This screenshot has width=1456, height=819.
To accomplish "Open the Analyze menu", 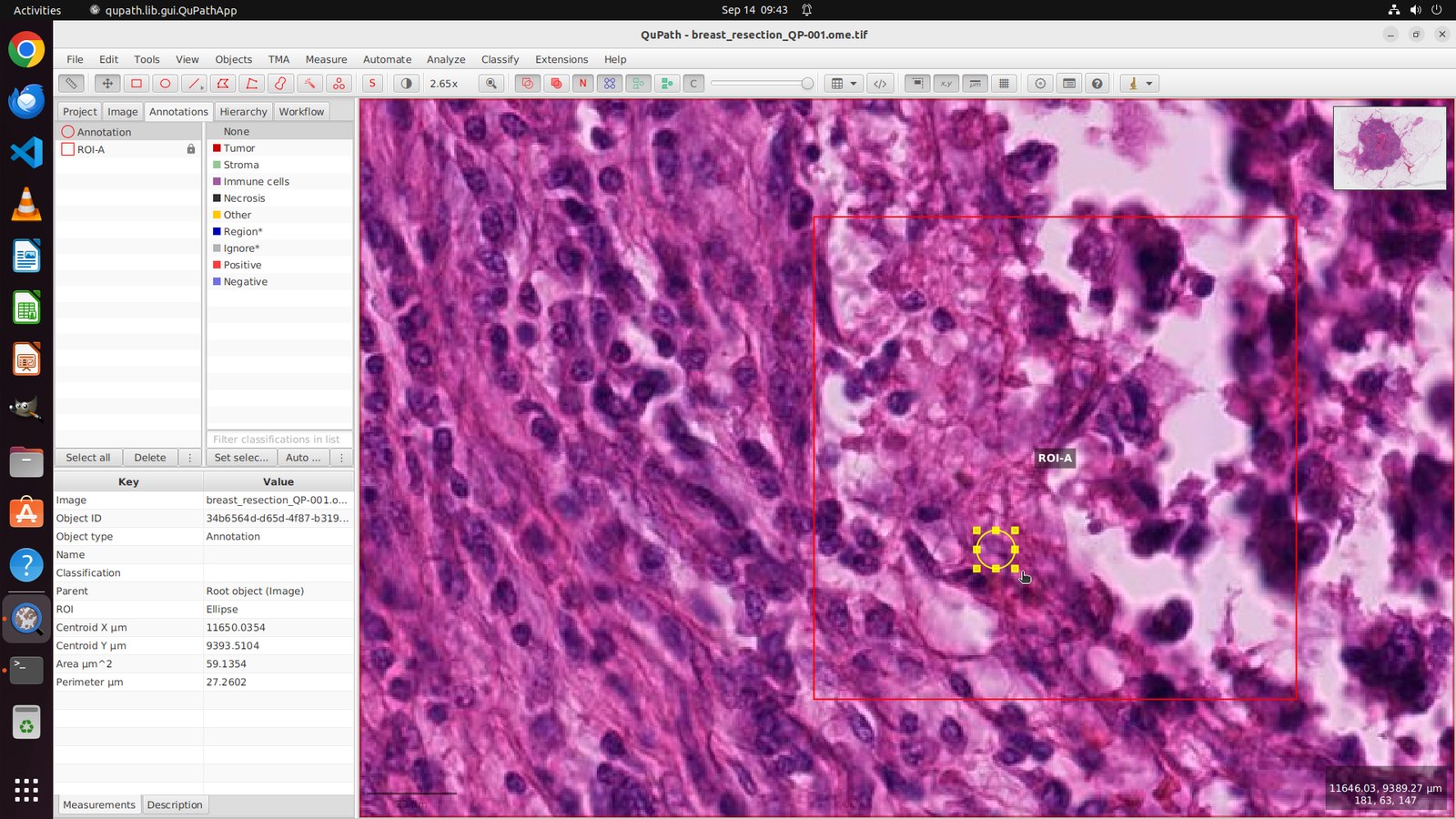I will coord(446,59).
